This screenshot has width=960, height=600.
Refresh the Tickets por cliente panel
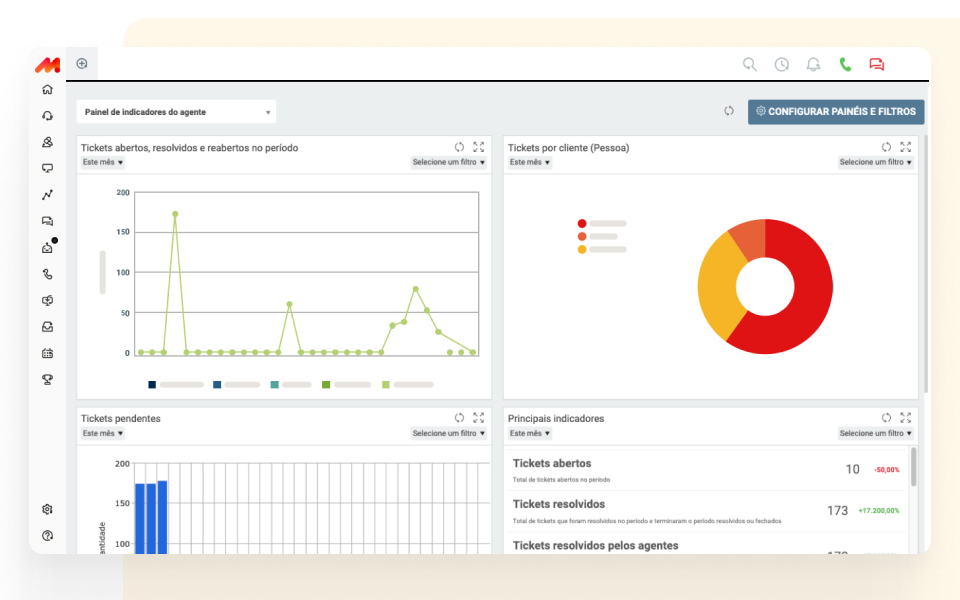(886, 147)
